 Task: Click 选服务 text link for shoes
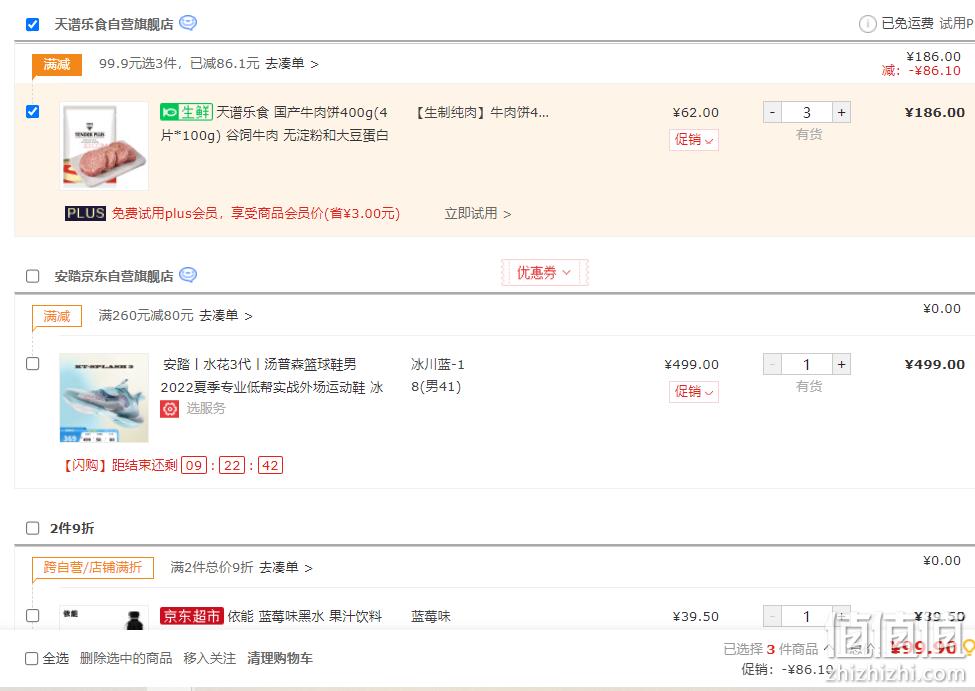[206, 409]
